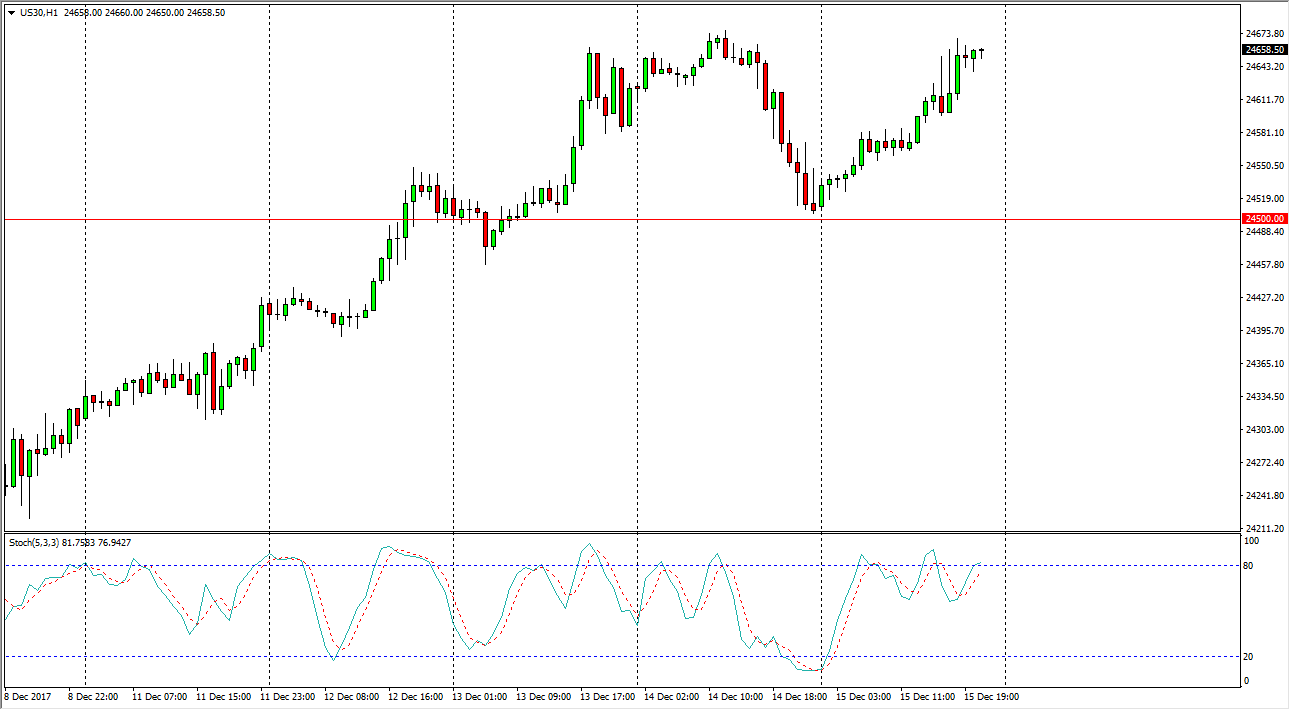Click the 24673.80 price axis label

click(x=1264, y=34)
